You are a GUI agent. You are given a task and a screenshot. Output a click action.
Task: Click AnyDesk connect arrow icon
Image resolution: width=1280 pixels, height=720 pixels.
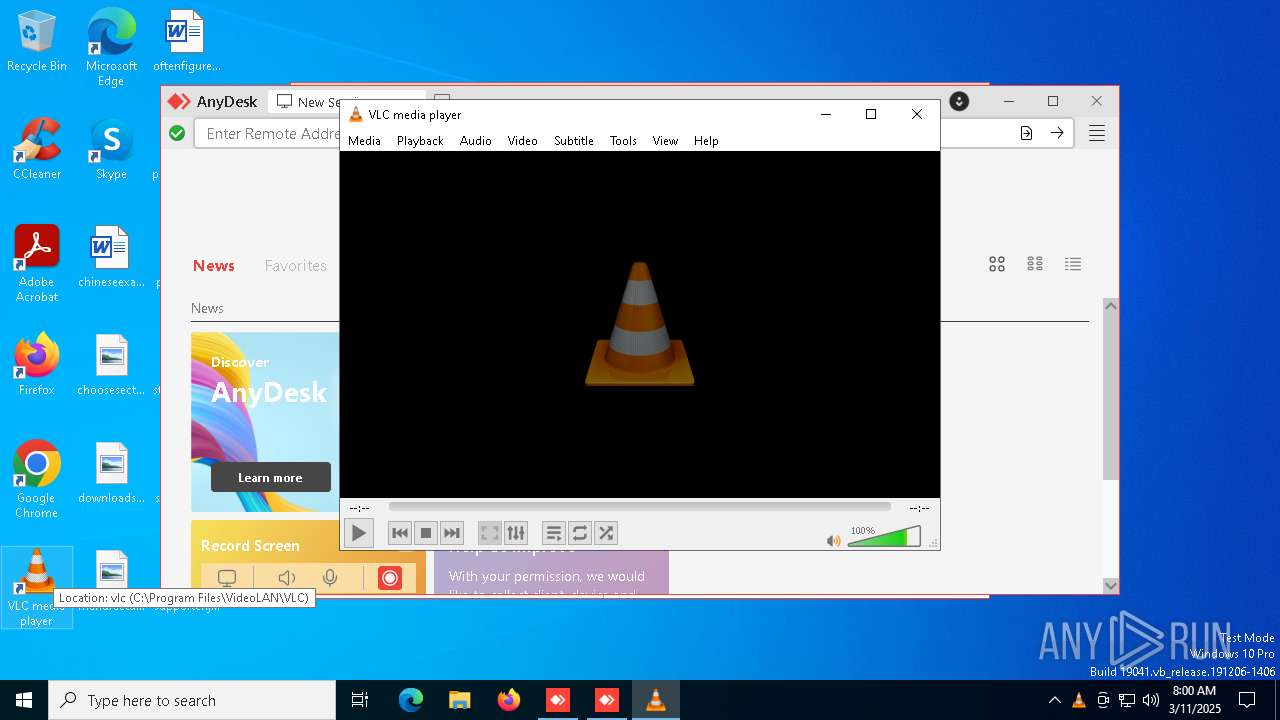click(x=1057, y=133)
